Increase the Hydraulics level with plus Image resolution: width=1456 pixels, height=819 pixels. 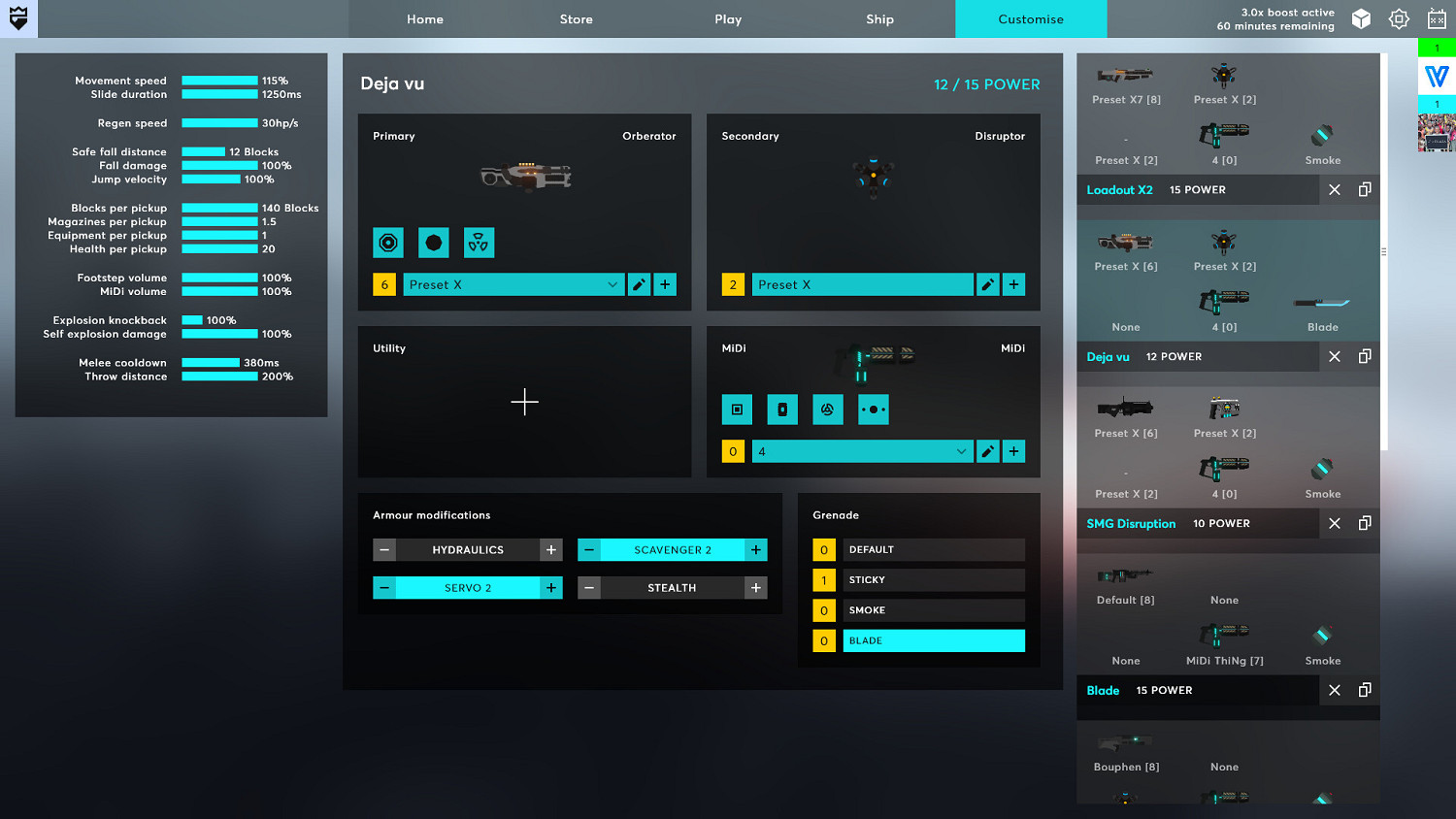(551, 550)
